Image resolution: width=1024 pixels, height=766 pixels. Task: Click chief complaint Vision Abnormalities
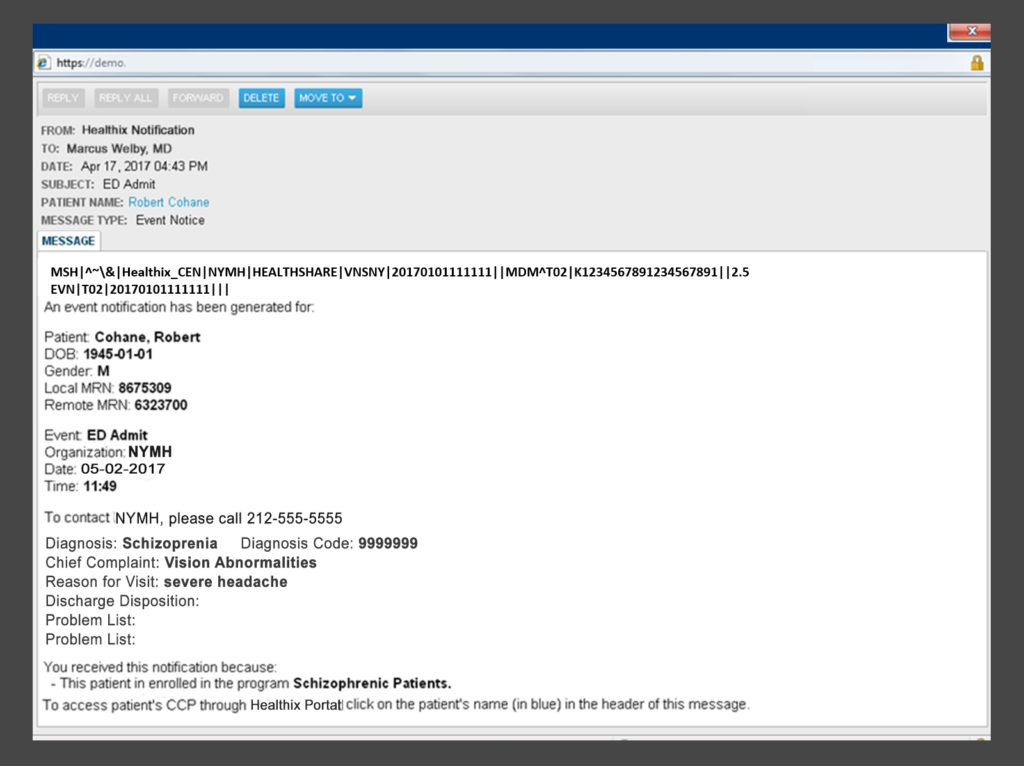(240, 562)
